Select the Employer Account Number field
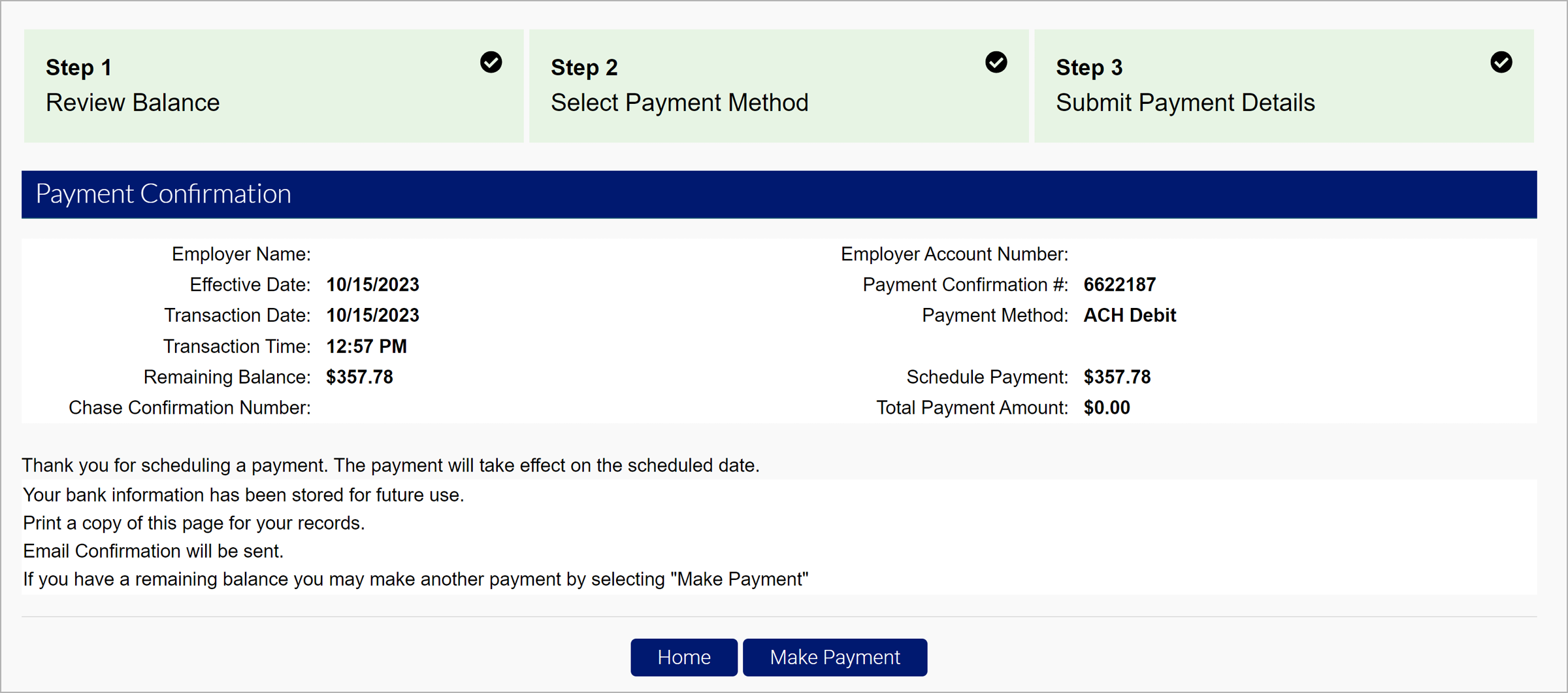The image size is (1568, 693). point(954,254)
